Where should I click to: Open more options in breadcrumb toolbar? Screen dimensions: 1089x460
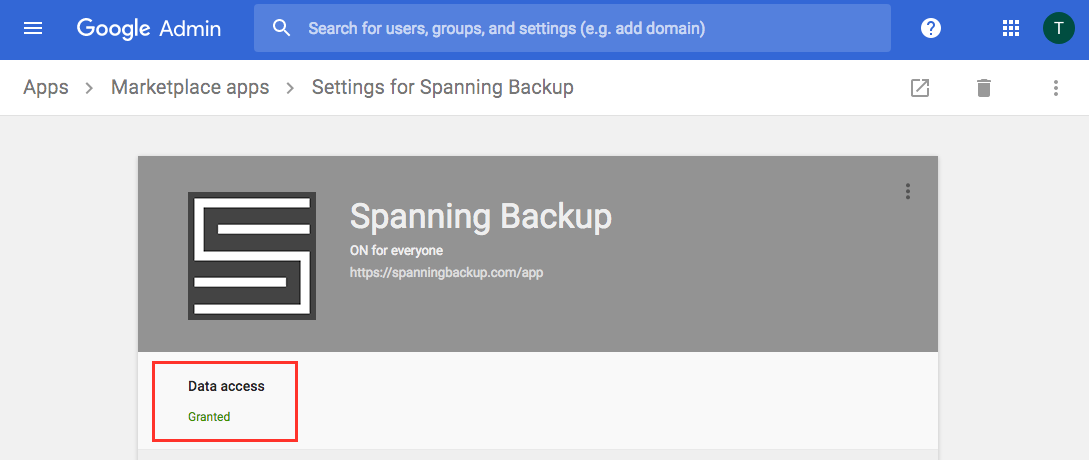click(1056, 88)
